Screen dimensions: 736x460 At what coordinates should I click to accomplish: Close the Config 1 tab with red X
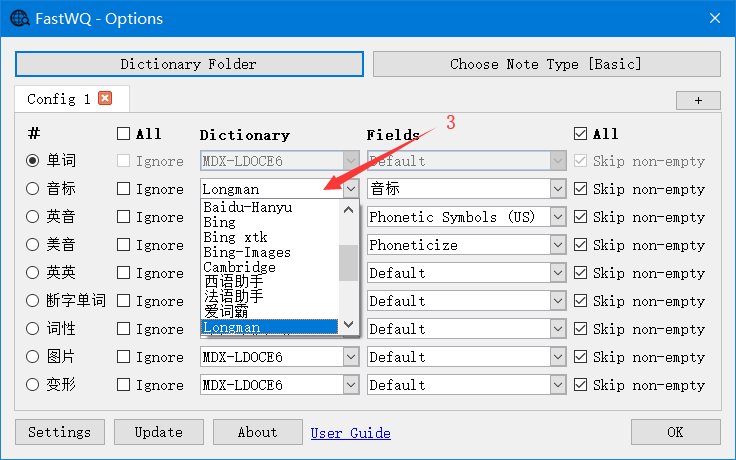click(105, 99)
